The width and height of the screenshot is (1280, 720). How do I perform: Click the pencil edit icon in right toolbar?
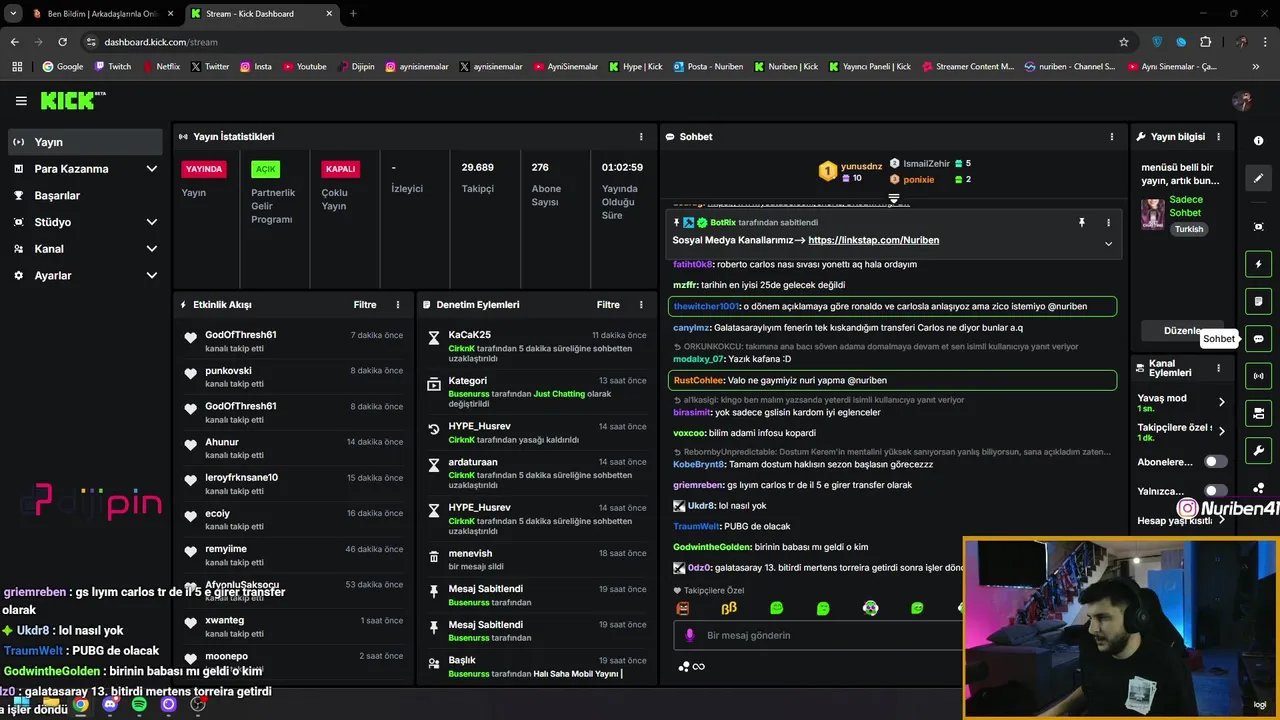(1258, 178)
